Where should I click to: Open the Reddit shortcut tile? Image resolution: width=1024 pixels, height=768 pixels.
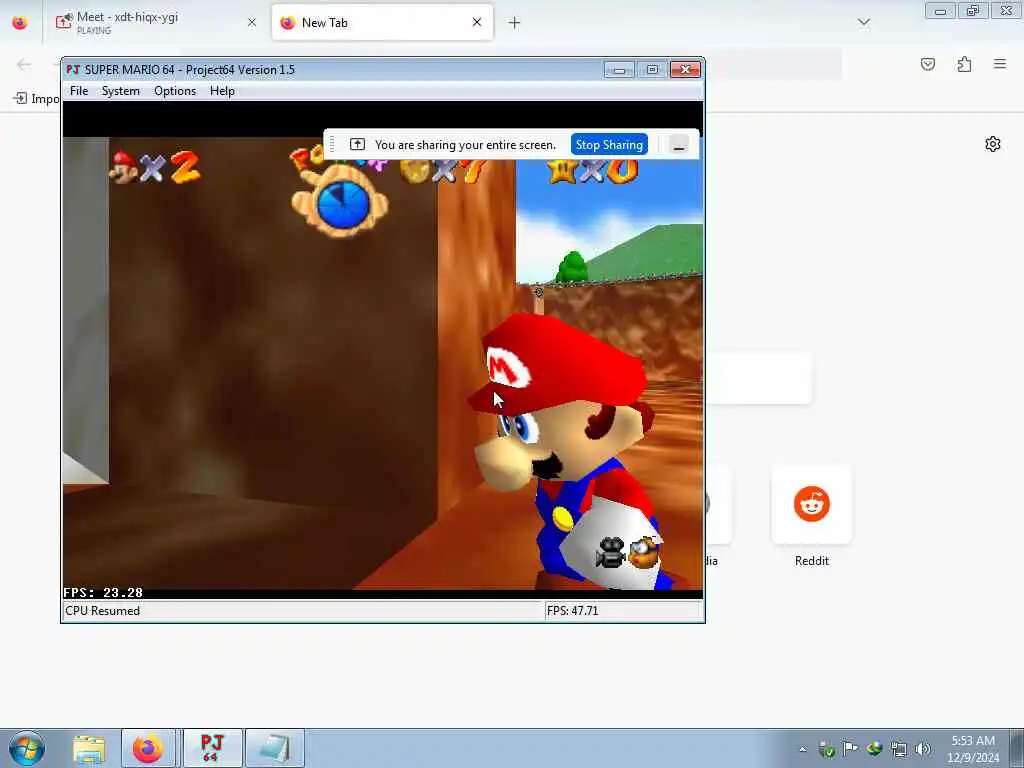(812, 504)
